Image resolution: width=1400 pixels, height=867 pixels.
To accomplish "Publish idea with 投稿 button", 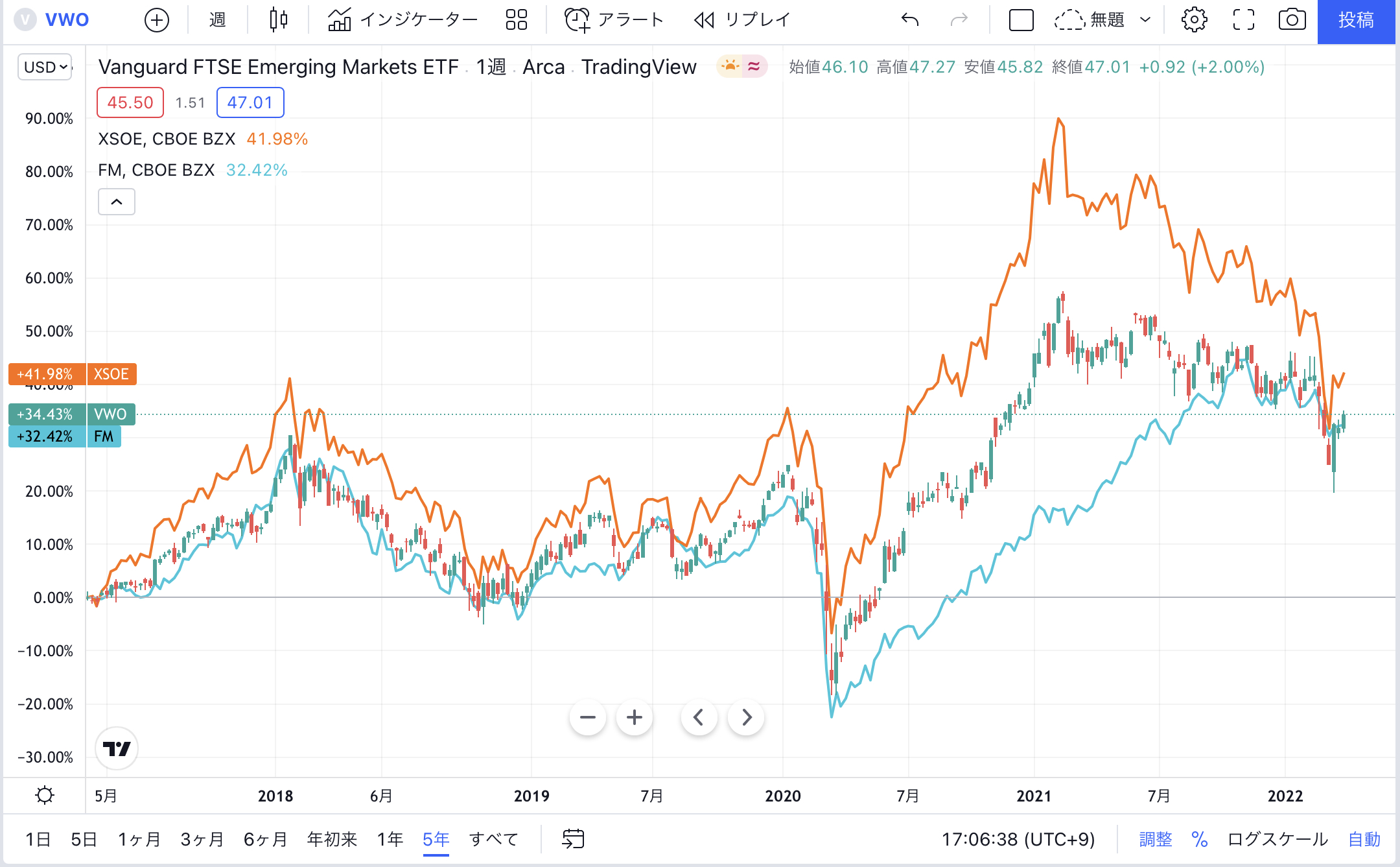I will click(1356, 21).
